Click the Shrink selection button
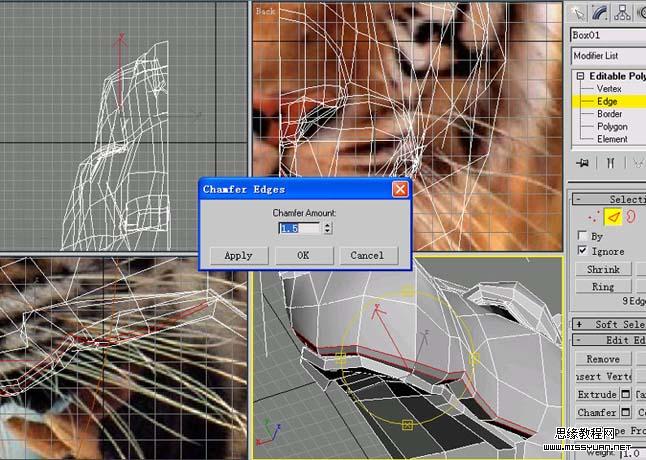 [x=603, y=269]
